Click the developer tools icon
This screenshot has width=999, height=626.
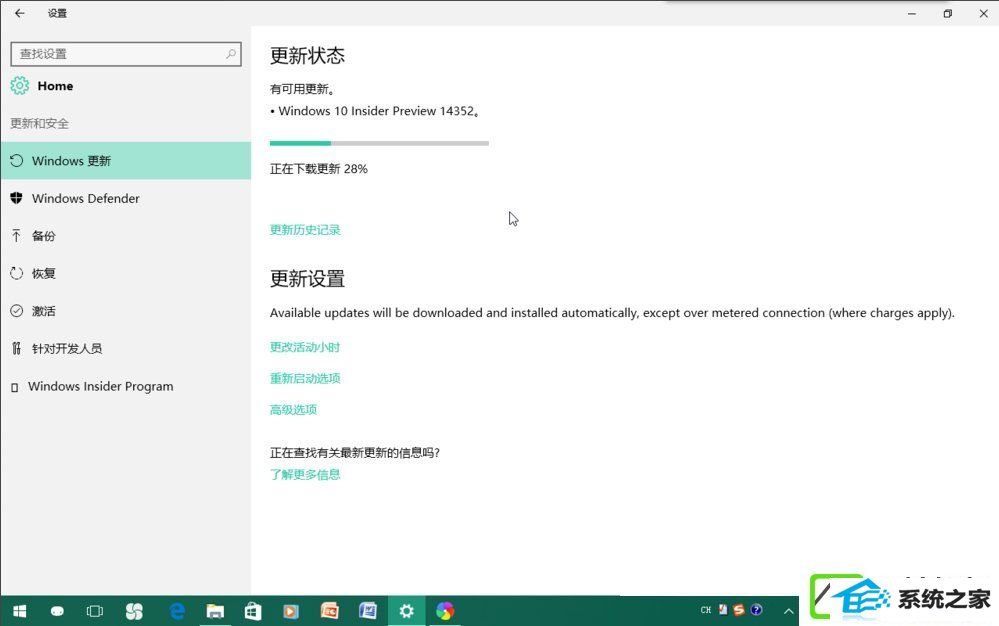point(17,348)
